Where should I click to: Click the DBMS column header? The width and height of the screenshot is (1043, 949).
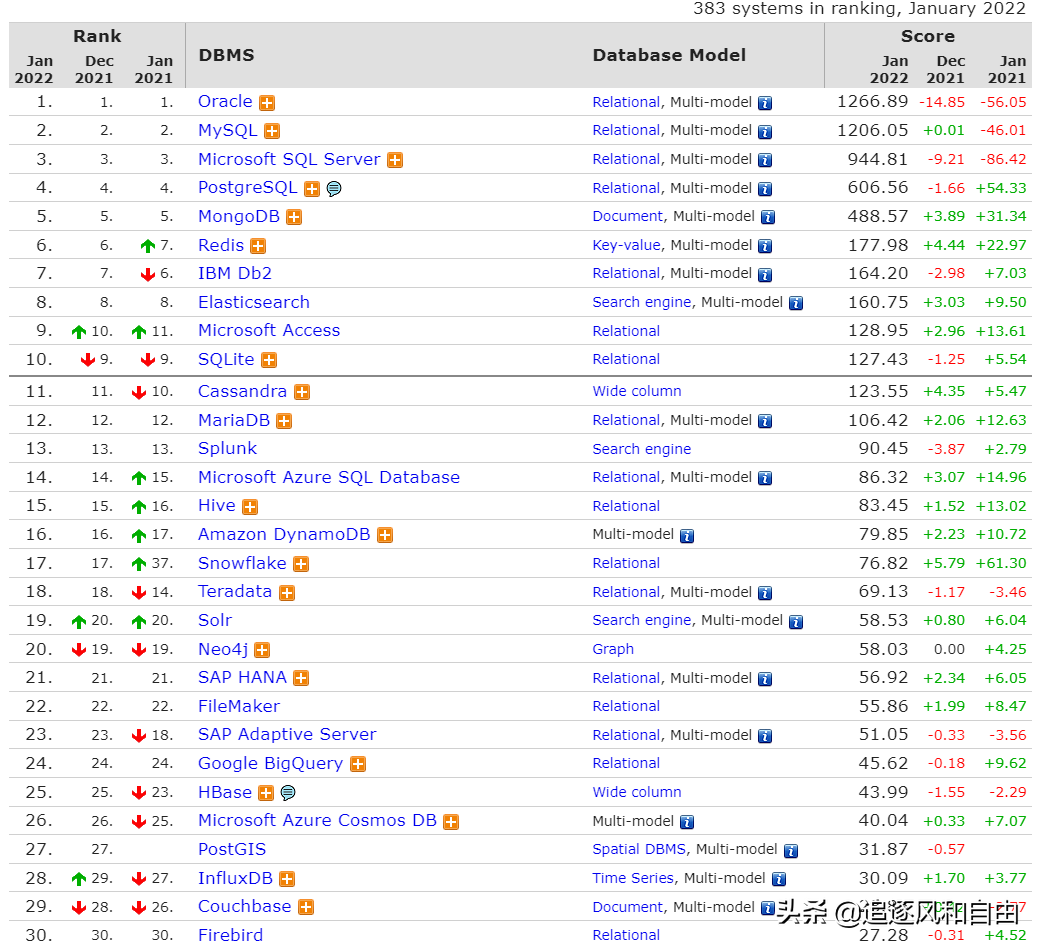click(226, 55)
